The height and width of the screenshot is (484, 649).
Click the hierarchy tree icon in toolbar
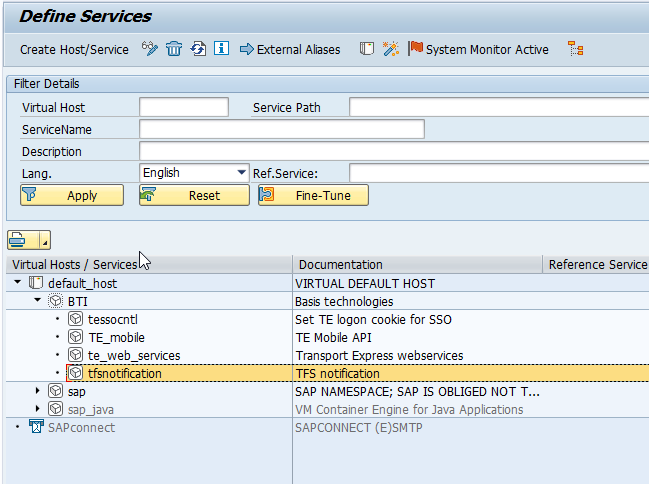575,49
